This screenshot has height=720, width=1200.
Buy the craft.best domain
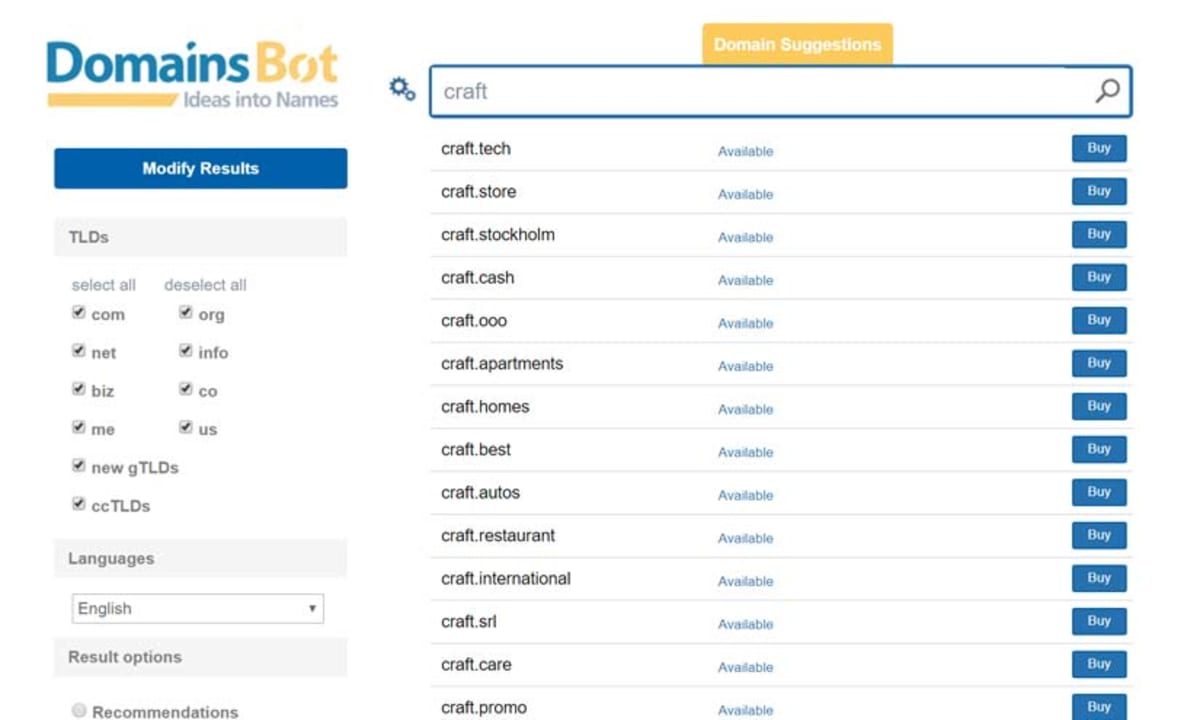pyautogui.click(x=1099, y=449)
